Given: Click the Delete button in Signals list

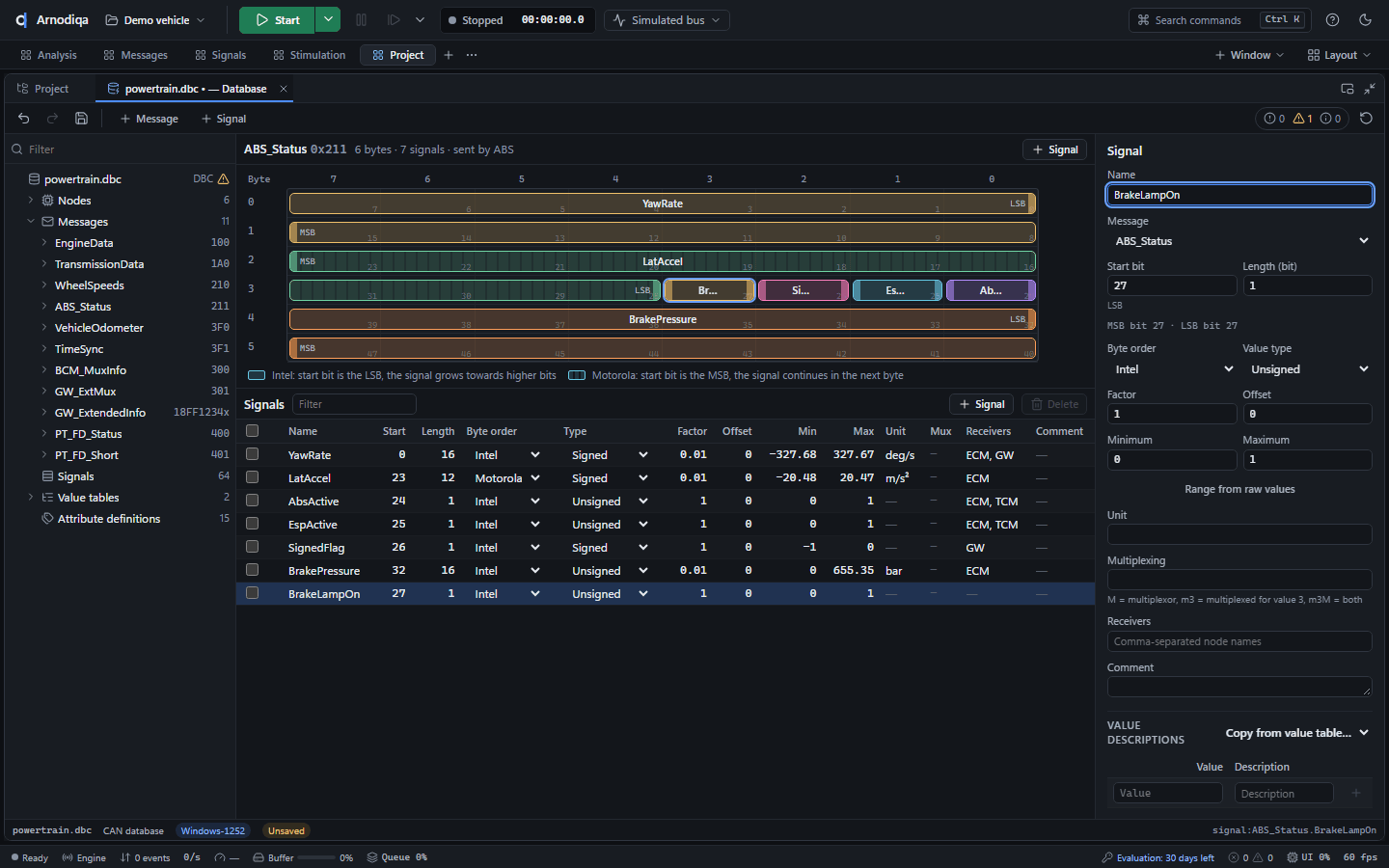Looking at the screenshot, I should tap(1054, 404).
